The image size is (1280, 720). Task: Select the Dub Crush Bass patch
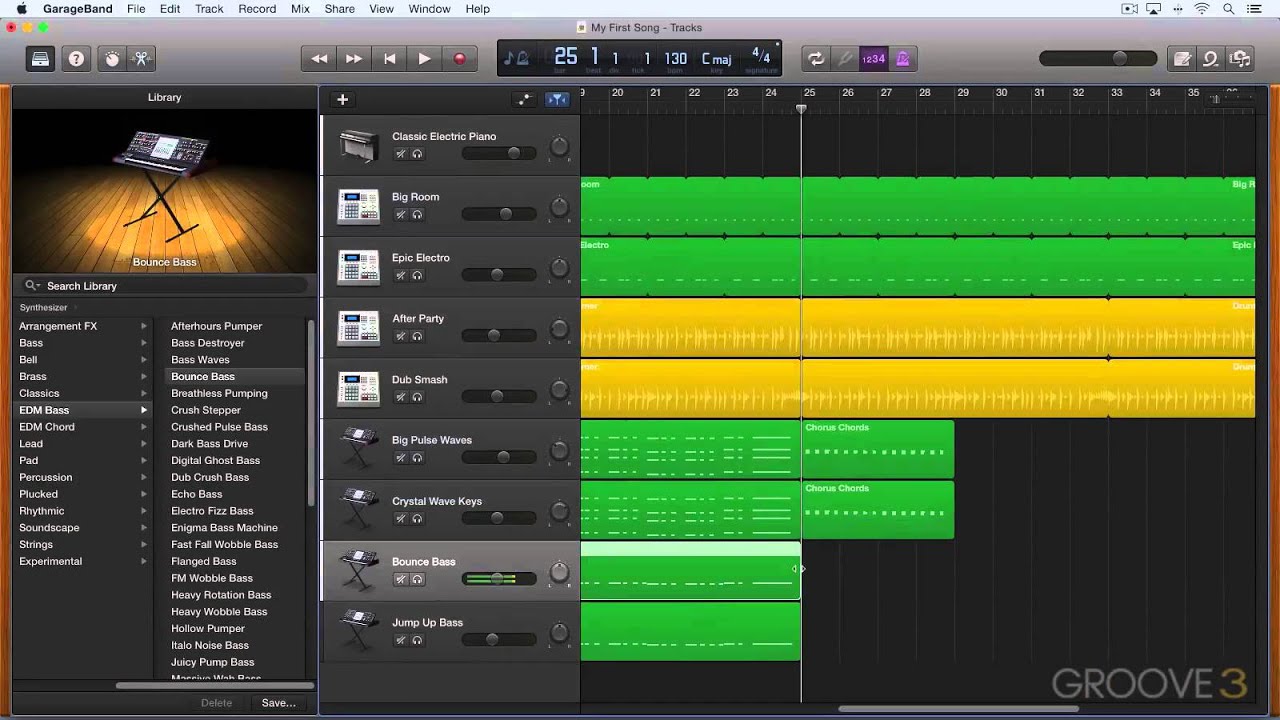click(x=210, y=477)
